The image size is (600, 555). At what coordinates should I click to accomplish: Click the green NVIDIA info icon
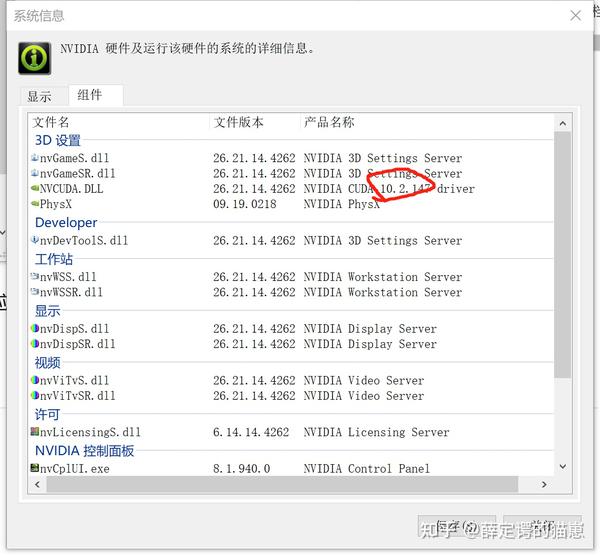(34, 58)
